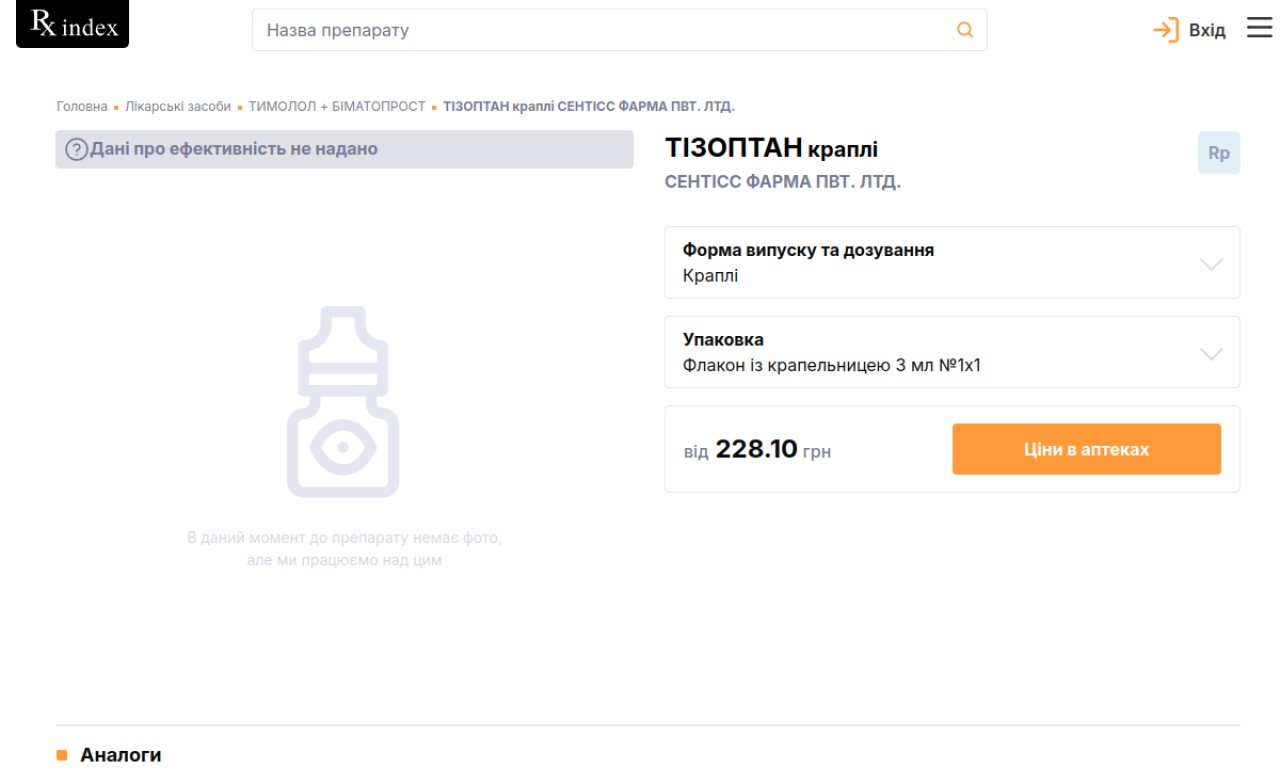Click the Вхід login link
1280x768 pixels.
click(1207, 30)
